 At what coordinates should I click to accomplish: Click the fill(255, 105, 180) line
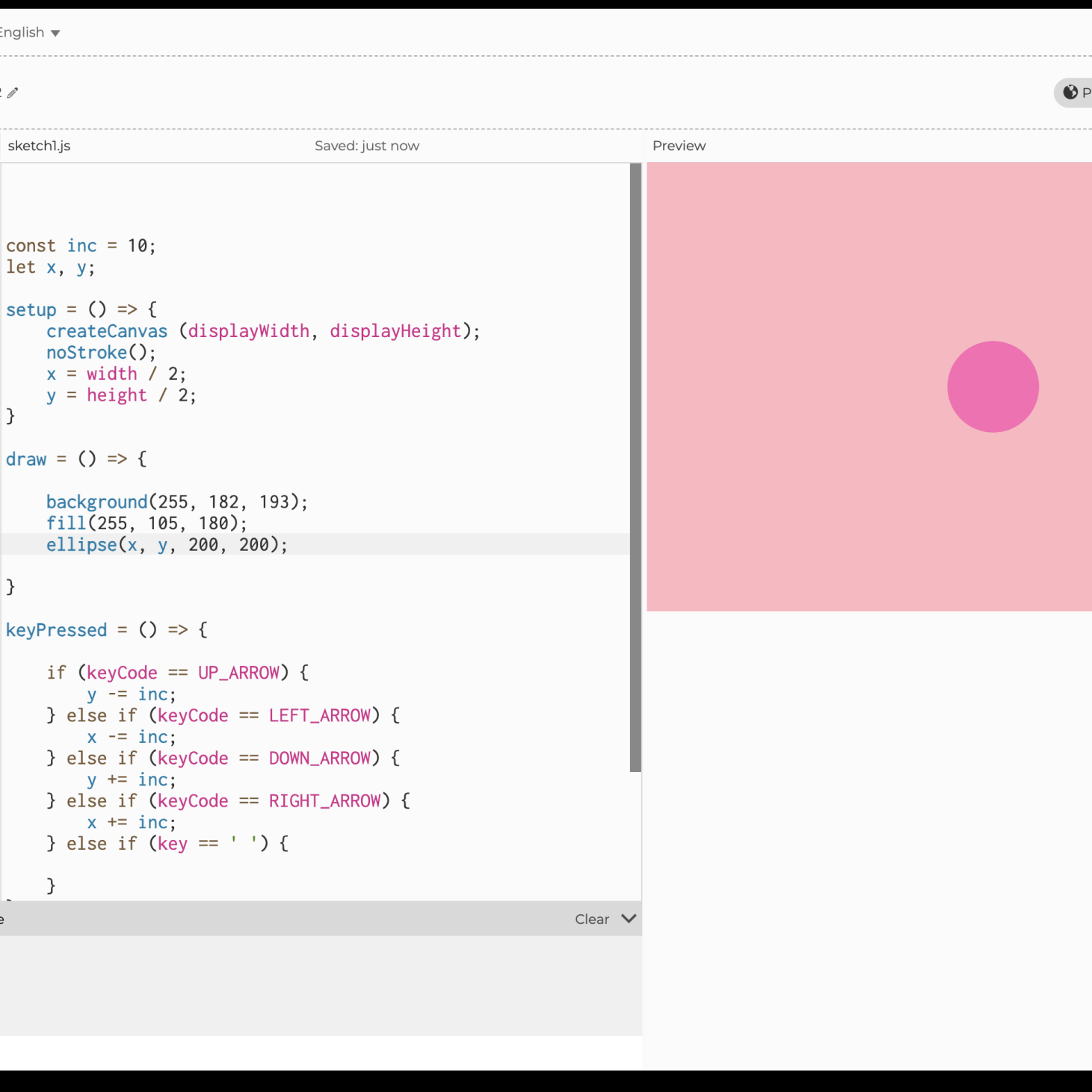(146, 523)
